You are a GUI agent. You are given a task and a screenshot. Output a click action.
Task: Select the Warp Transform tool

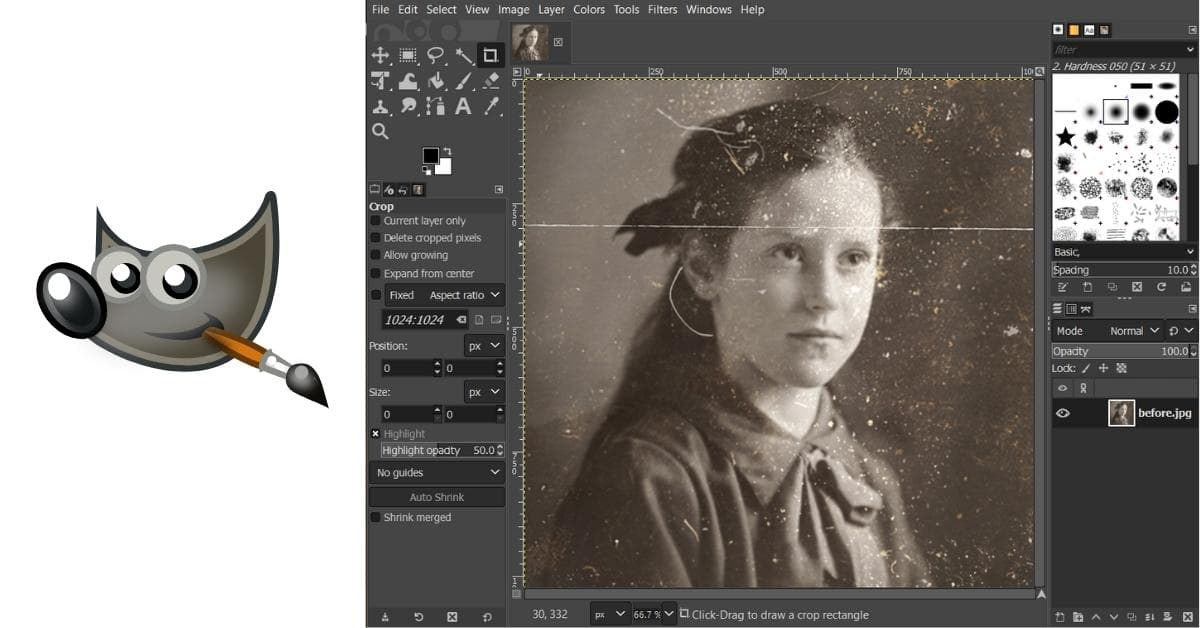[x=408, y=81]
